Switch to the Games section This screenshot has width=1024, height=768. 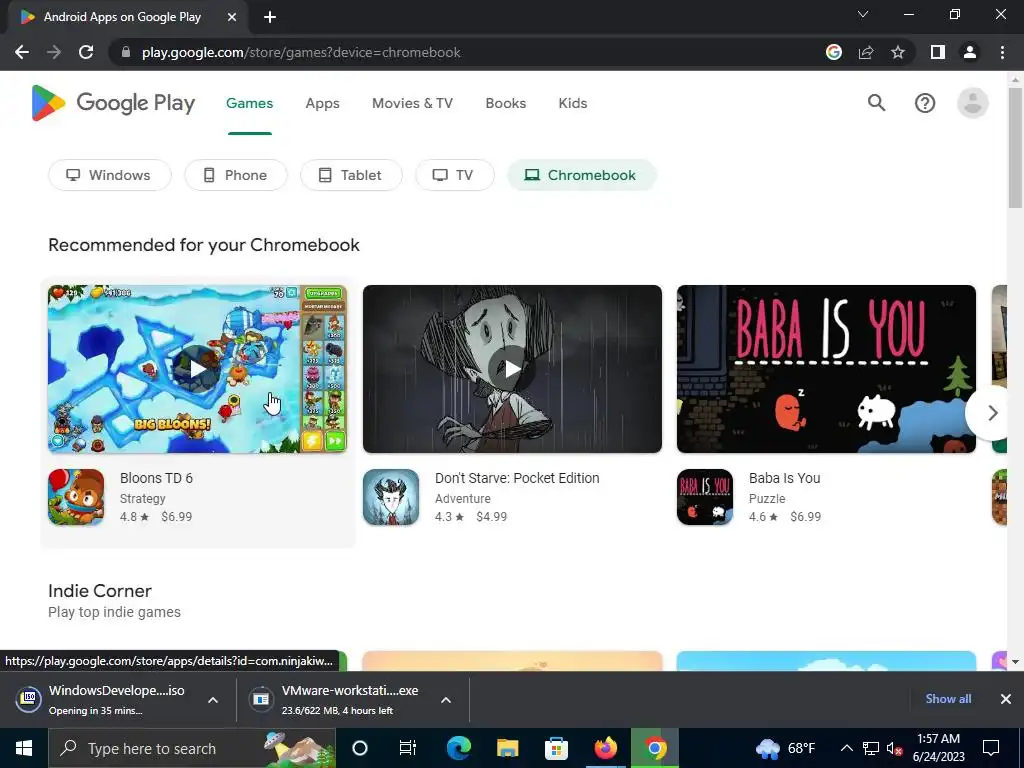pyautogui.click(x=249, y=103)
